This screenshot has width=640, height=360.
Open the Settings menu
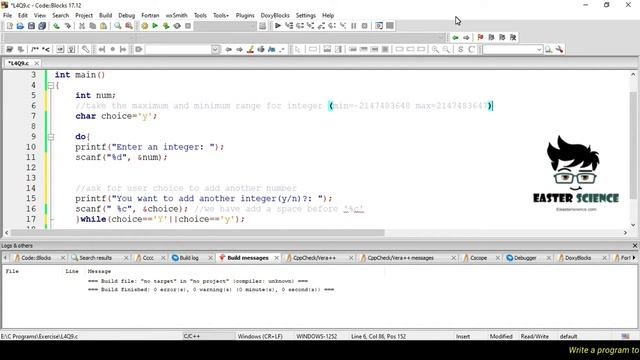click(x=306, y=15)
